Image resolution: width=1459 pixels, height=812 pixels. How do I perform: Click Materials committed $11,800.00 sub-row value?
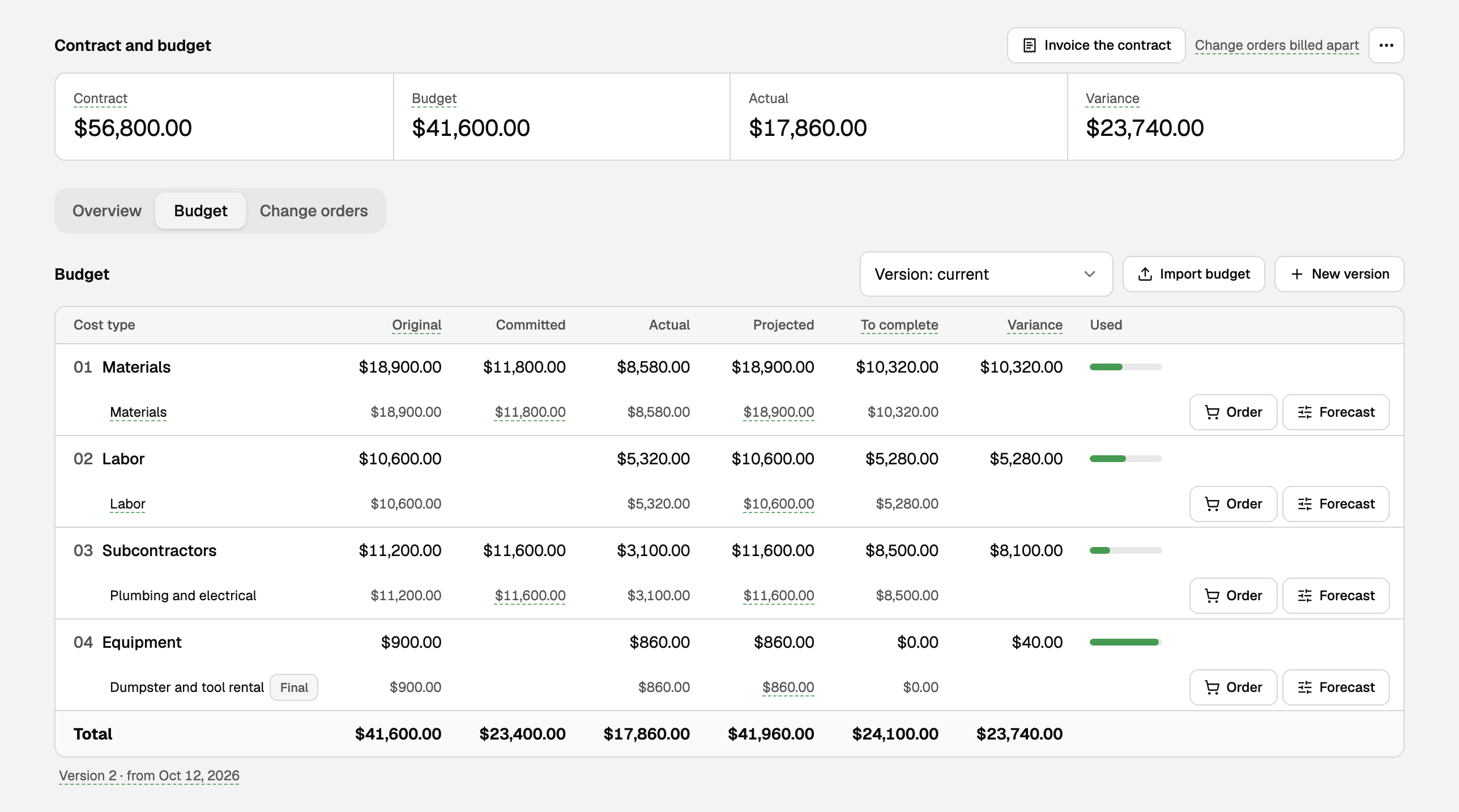pyautogui.click(x=530, y=412)
